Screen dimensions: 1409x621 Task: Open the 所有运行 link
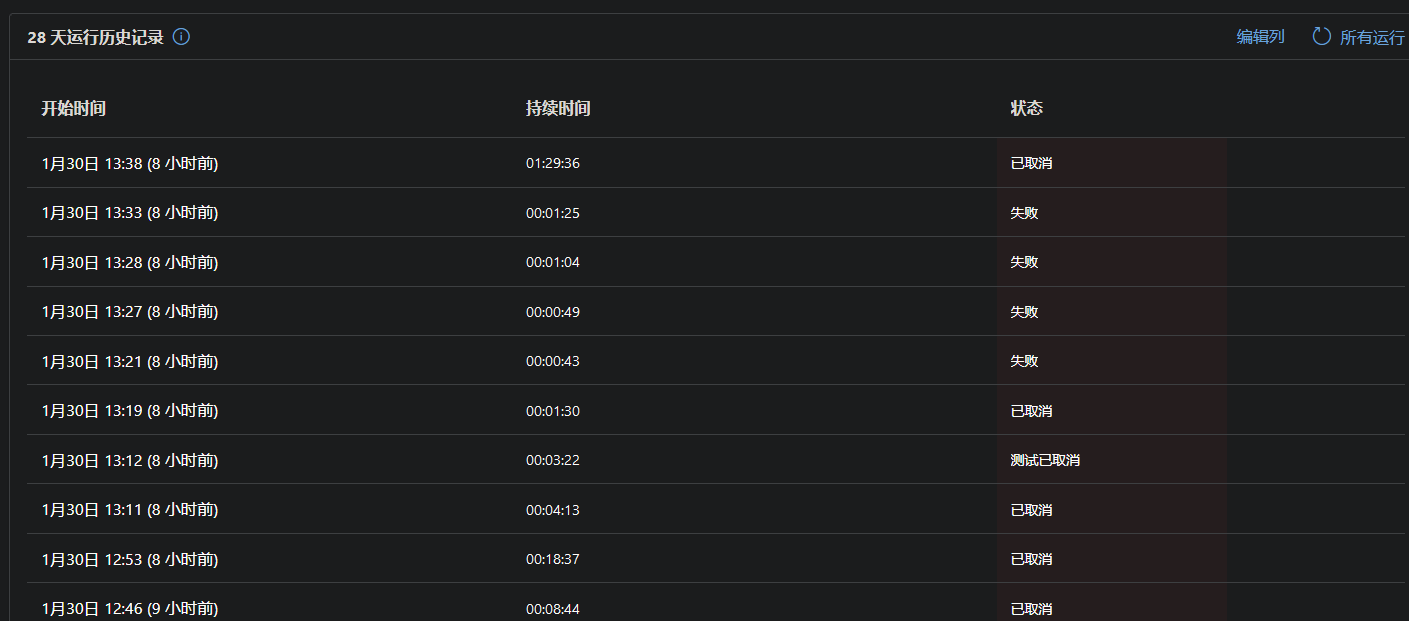point(1372,38)
